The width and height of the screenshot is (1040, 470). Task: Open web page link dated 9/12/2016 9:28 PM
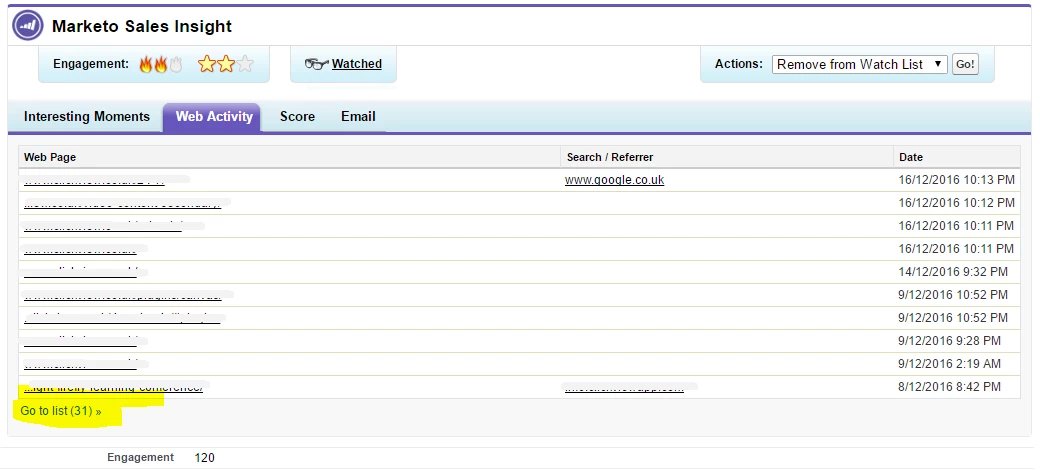80,341
